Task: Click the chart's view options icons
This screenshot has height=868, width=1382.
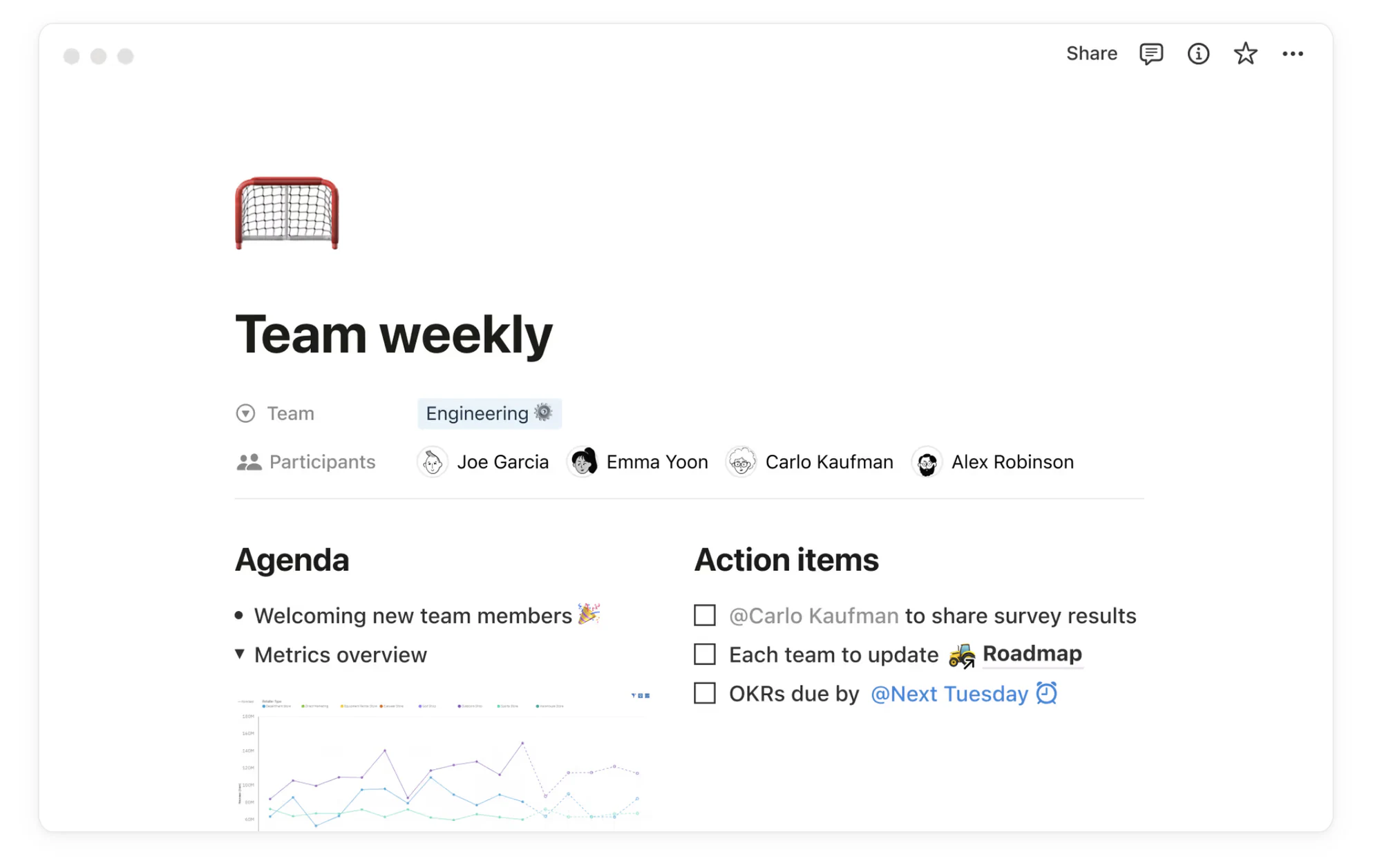Action: coord(641,695)
